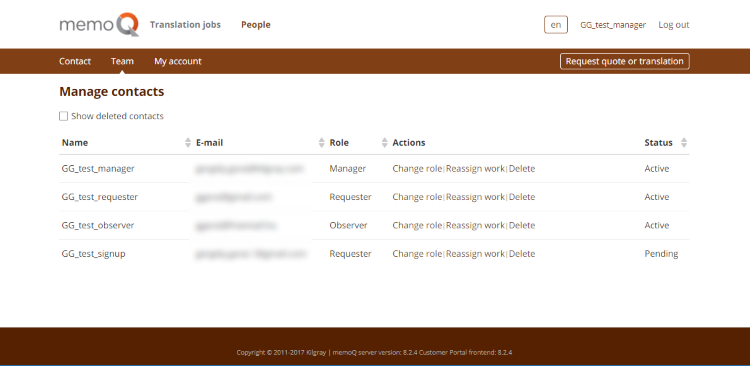Reassign work for GG_test_observer
The height and width of the screenshot is (366, 750).
[x=475, y=225]
